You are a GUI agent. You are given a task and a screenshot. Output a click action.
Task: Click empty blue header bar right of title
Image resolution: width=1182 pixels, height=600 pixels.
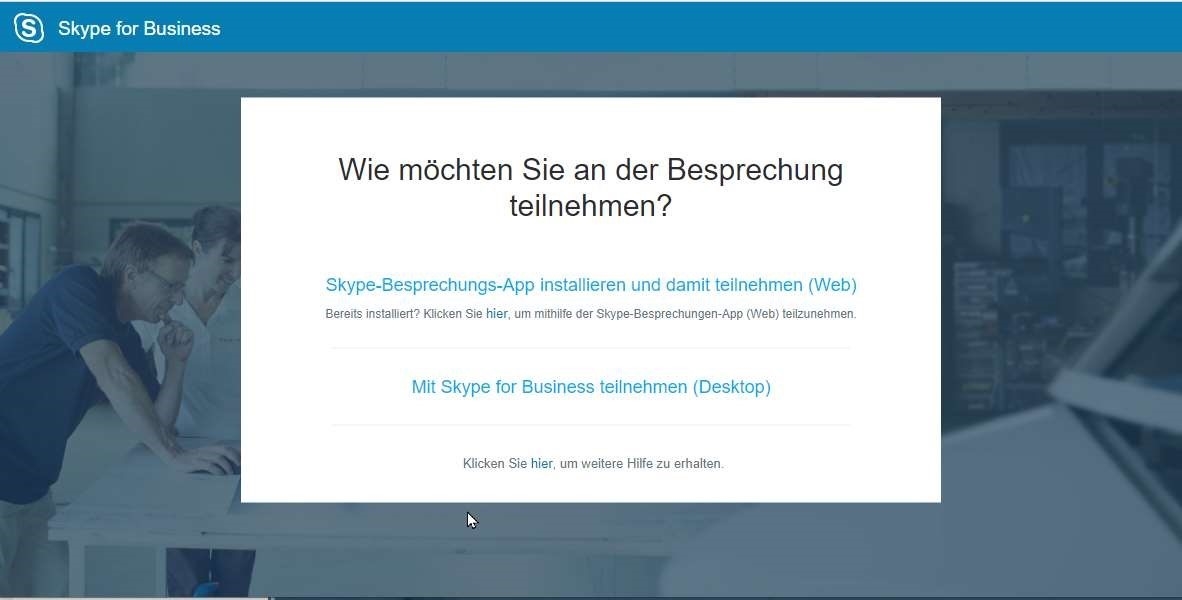[700, 28]
